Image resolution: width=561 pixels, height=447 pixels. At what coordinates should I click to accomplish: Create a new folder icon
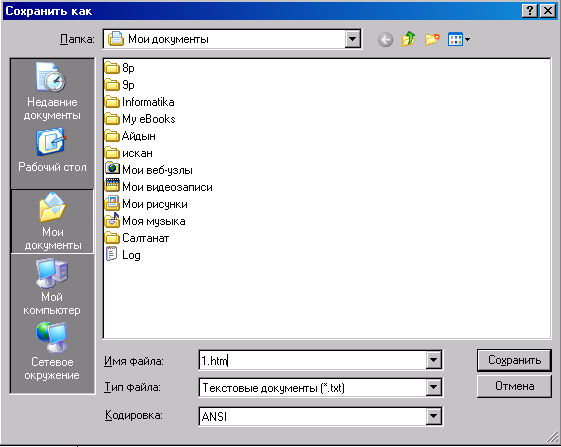(432, 39)
